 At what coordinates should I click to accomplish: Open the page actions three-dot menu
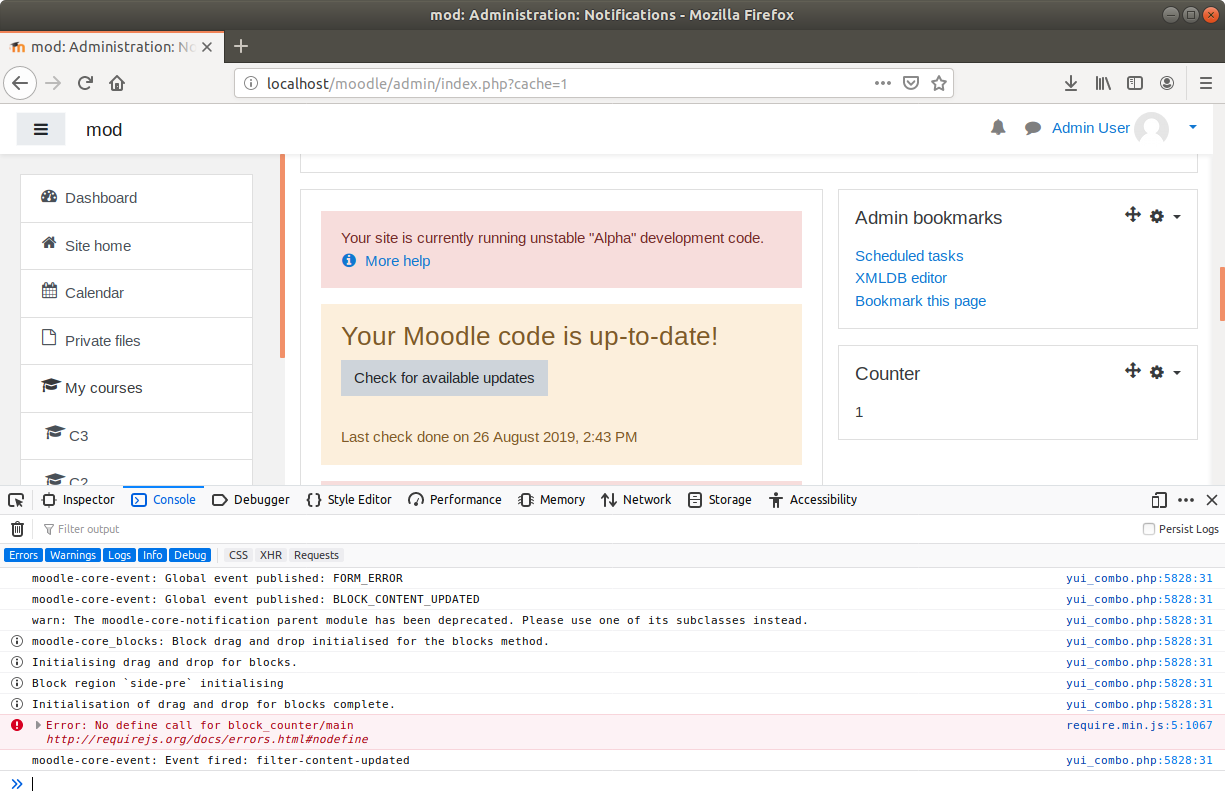[883, 83]
